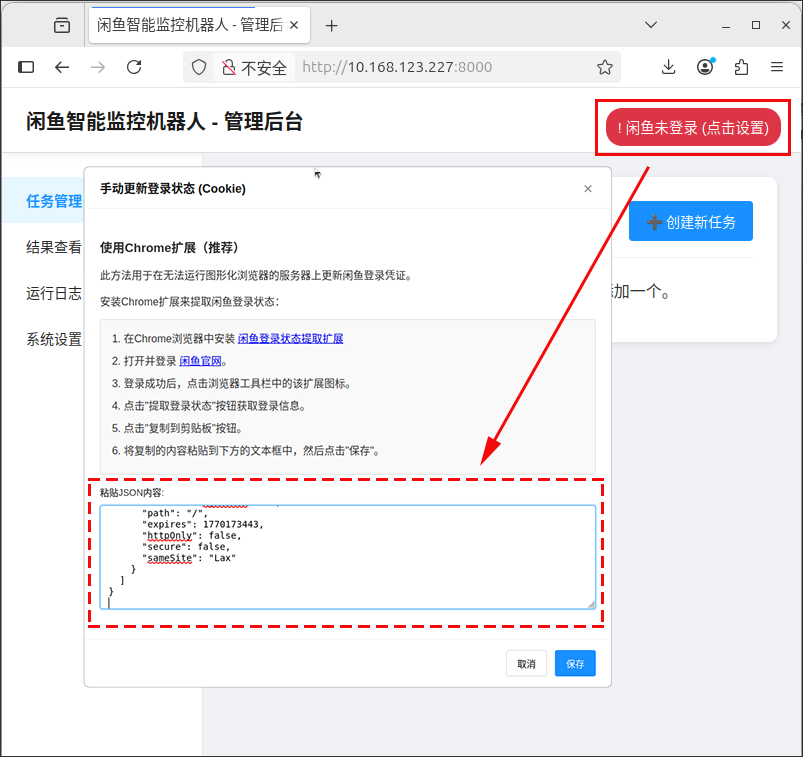Open the 闲鱼登录状态提取扩展 link

click(x=290, y=339)
